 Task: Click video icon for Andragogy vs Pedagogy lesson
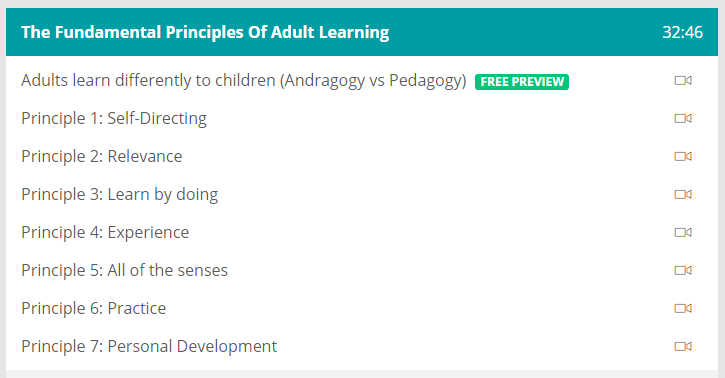tap(683, 80)
